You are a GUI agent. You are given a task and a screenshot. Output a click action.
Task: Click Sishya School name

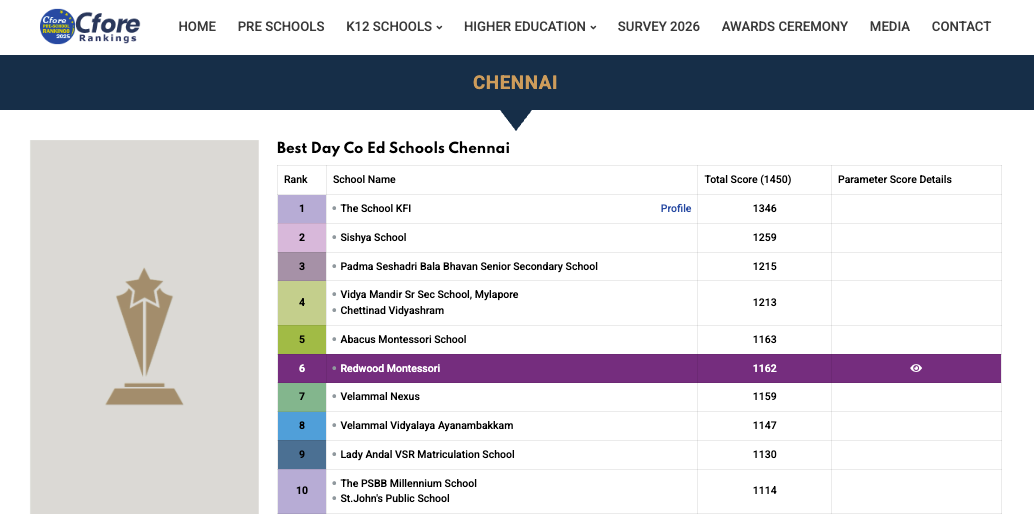point(373,238)
